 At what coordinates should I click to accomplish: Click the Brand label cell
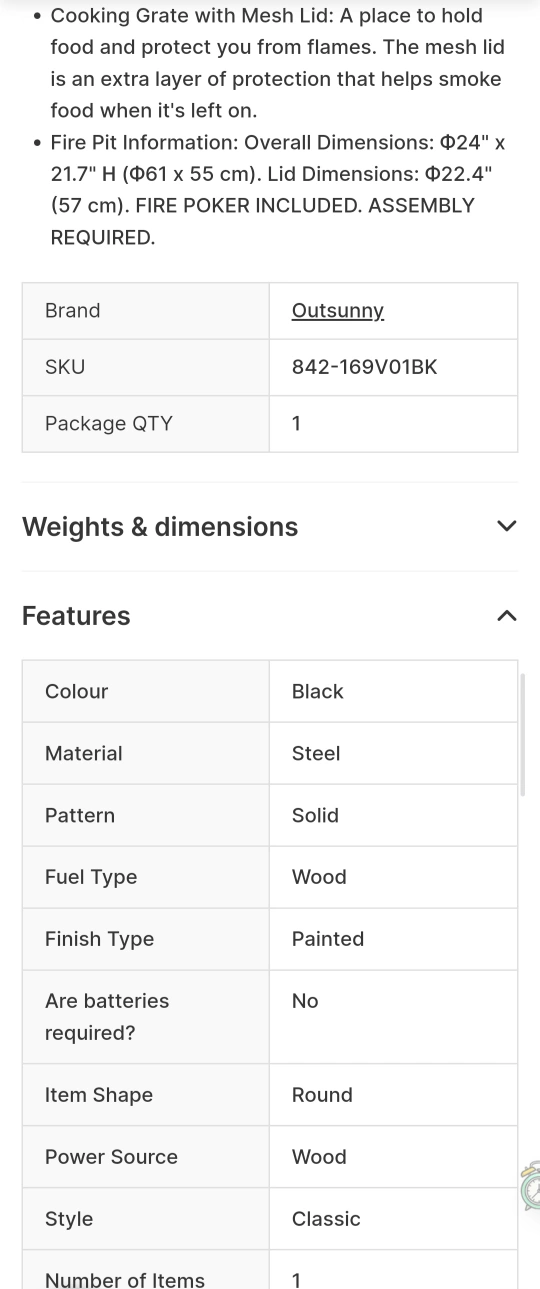(146, 311)
